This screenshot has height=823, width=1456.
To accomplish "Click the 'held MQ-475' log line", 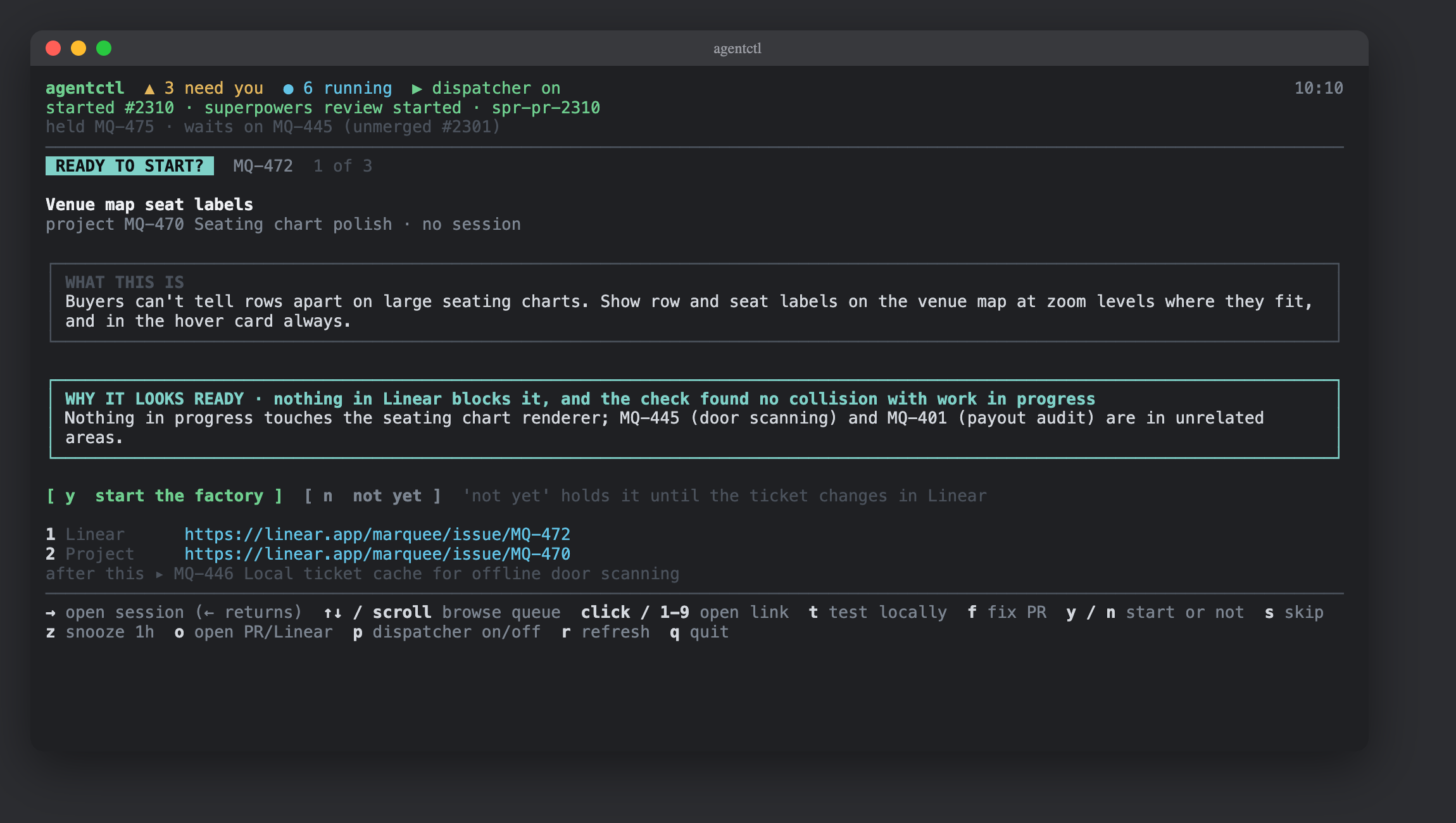I will [273, 127].
